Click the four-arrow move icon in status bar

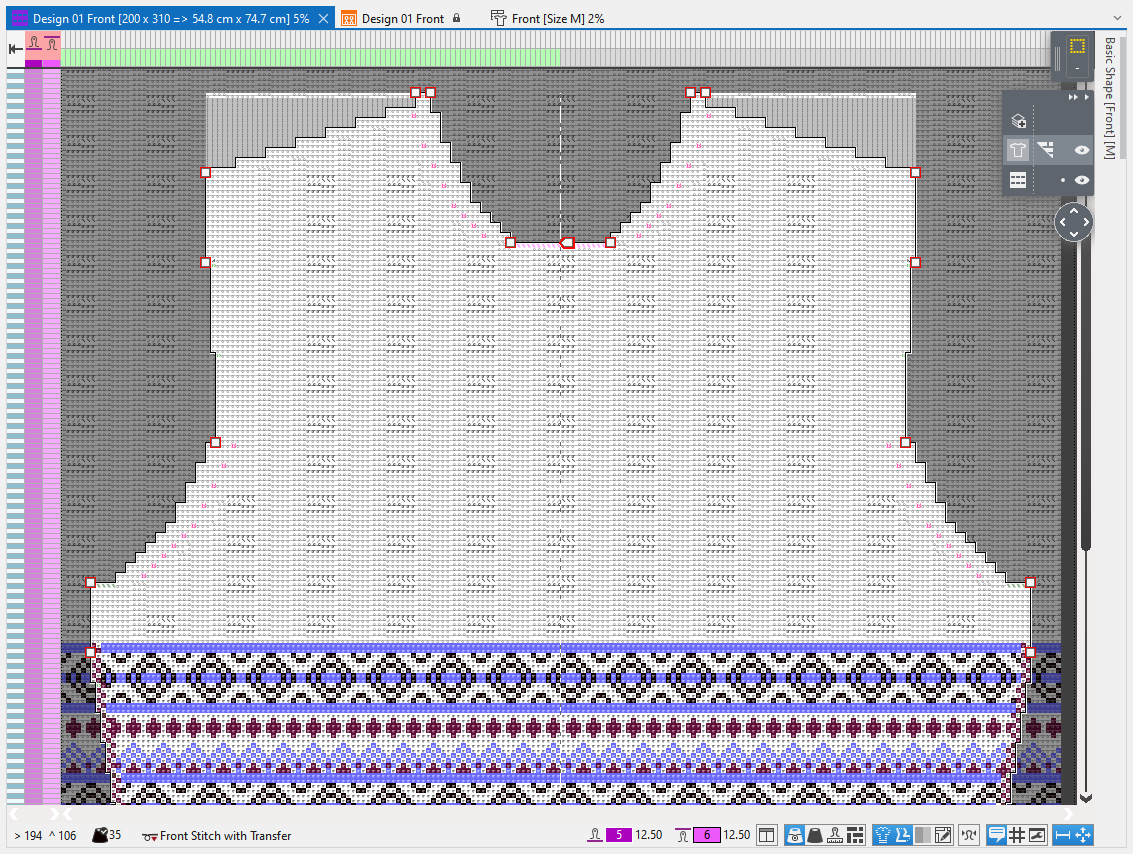[1083, 835]
